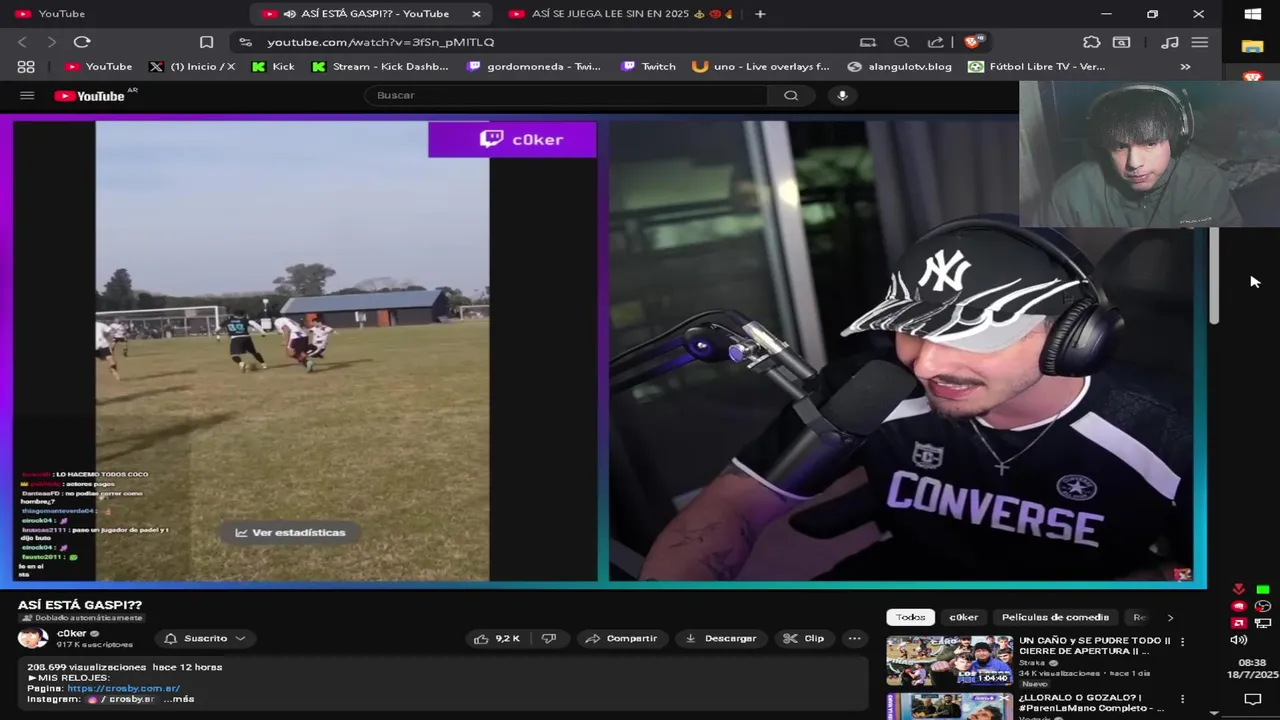
Task: Open more actions three-dot button under video
Action: (x=854, y=638)
